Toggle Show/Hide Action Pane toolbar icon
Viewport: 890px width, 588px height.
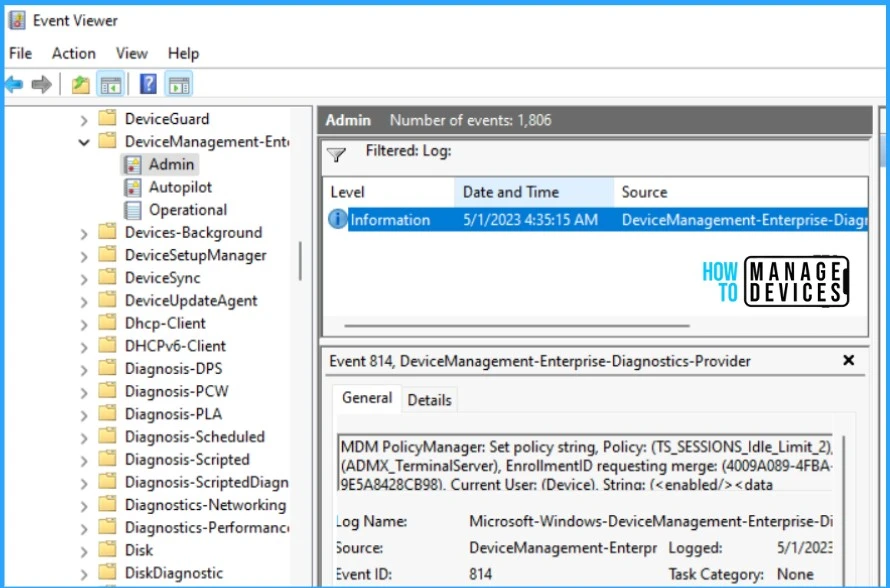click(x=179, y=85)
